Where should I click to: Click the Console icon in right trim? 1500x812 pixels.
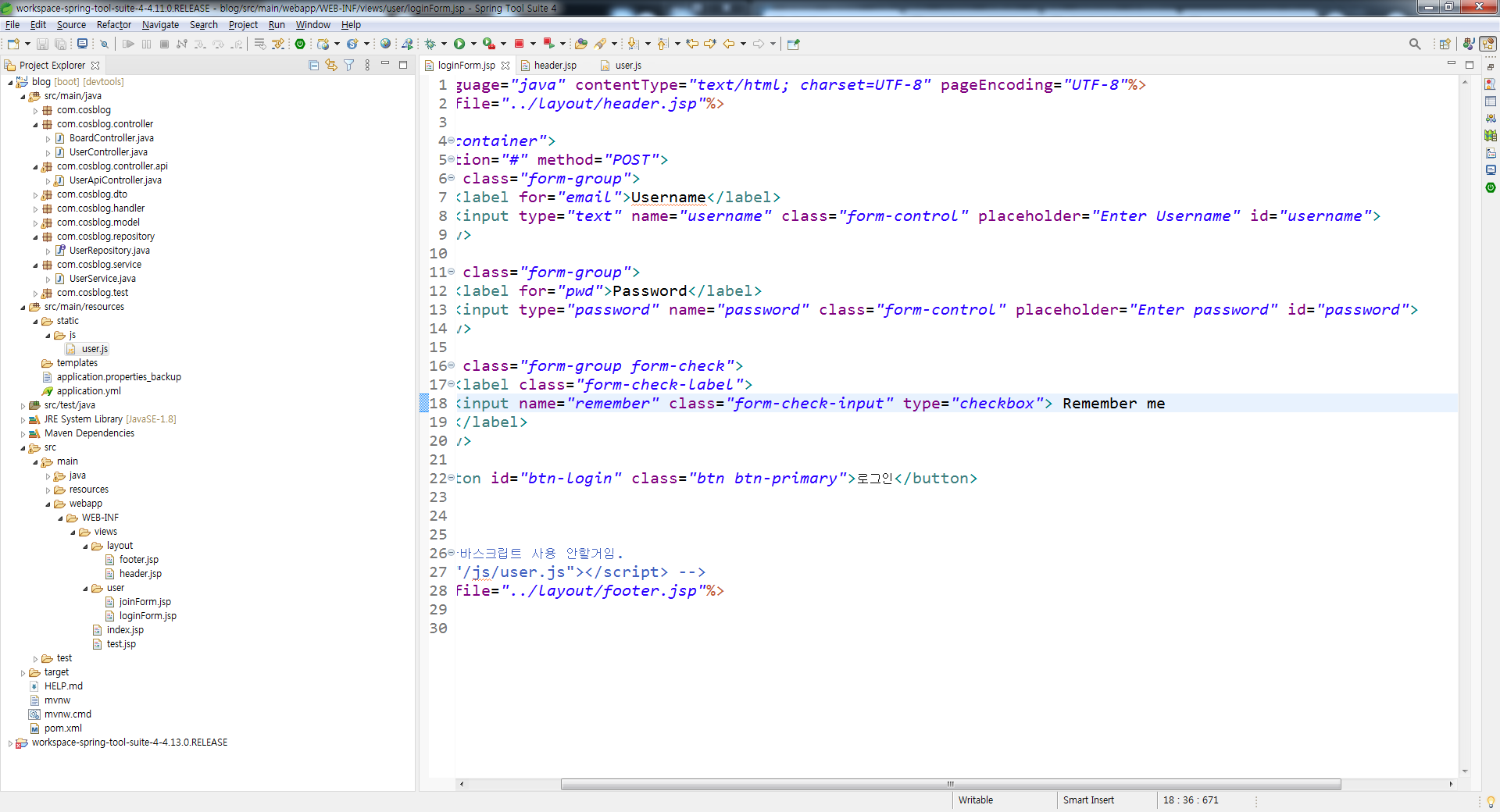tap(1491, 170)
